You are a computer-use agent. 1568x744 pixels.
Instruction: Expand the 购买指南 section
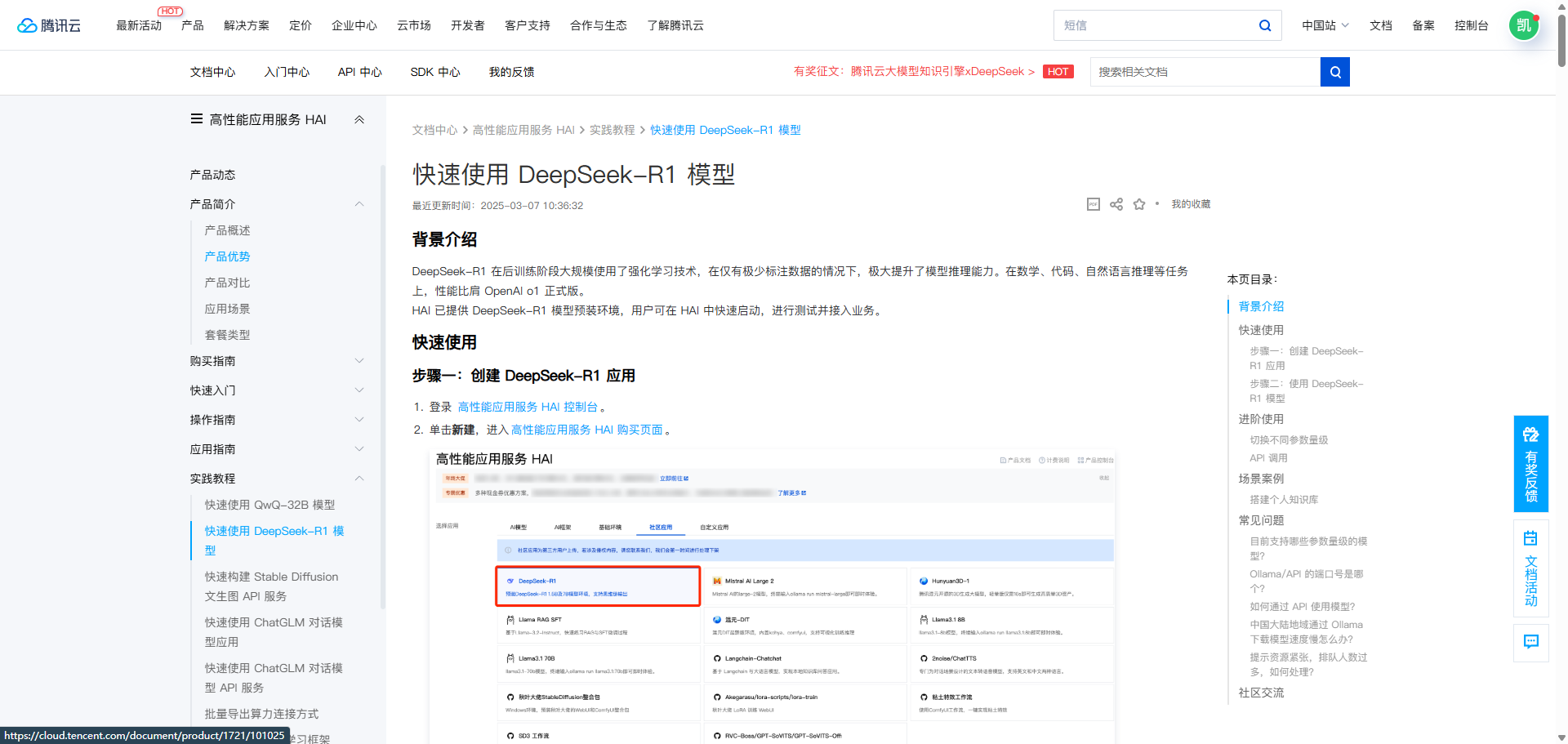[359, 361]
